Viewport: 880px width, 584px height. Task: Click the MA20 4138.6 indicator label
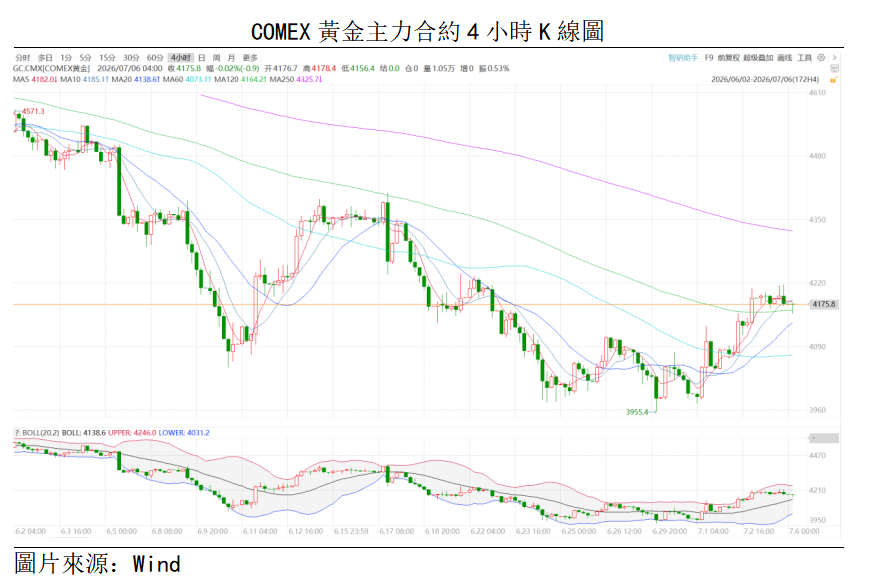(x=136, y=80)
